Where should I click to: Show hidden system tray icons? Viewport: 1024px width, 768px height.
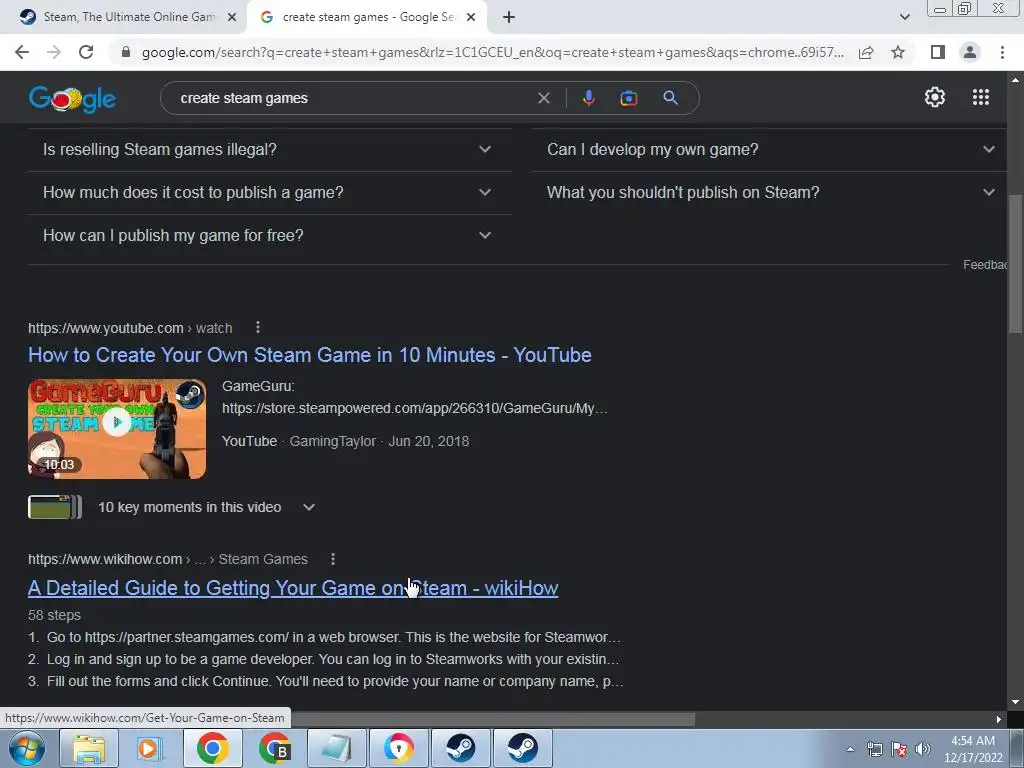(850, 749)
